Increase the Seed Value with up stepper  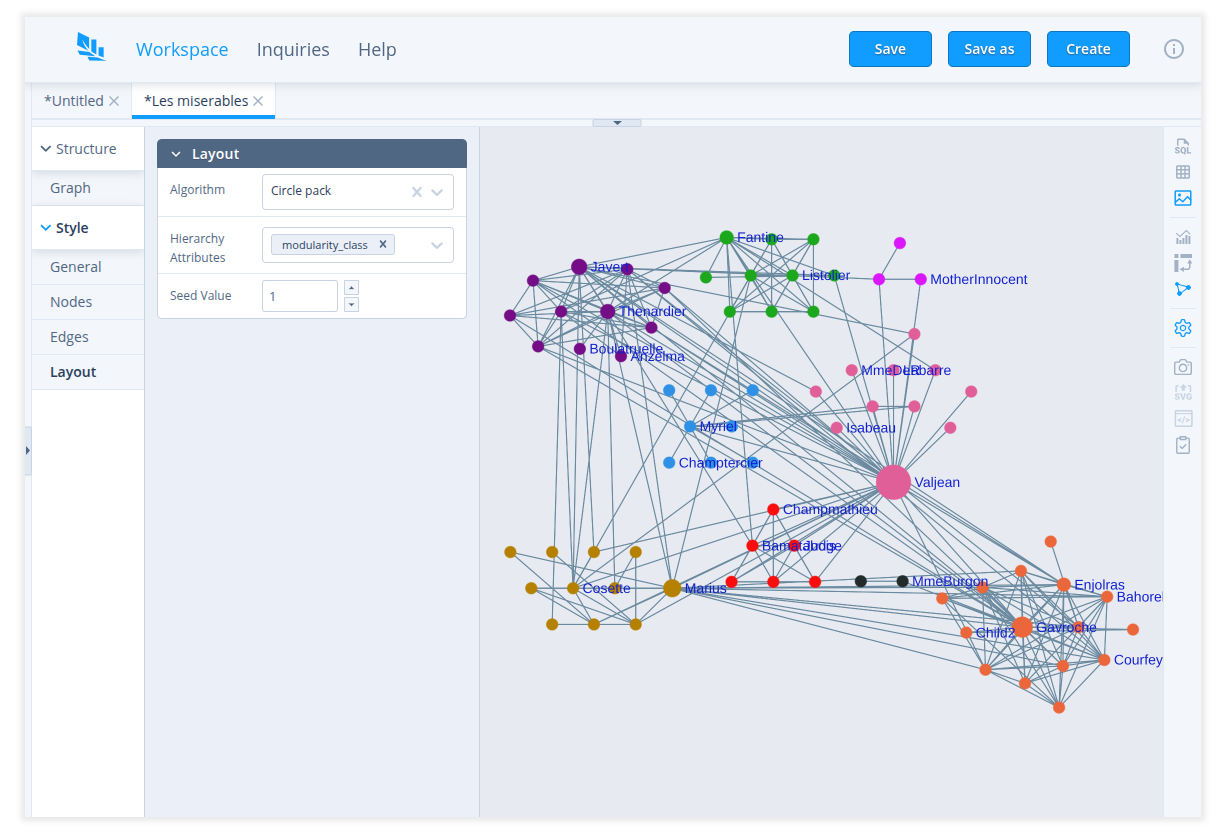(x=351, y=288)
